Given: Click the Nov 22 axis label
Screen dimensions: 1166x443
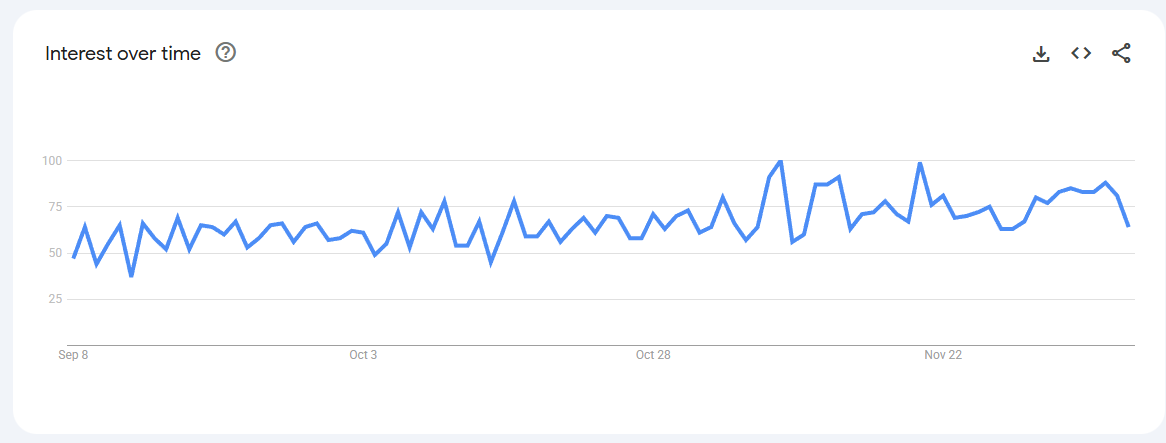Looking at the screenshot, I should [942, 355].
